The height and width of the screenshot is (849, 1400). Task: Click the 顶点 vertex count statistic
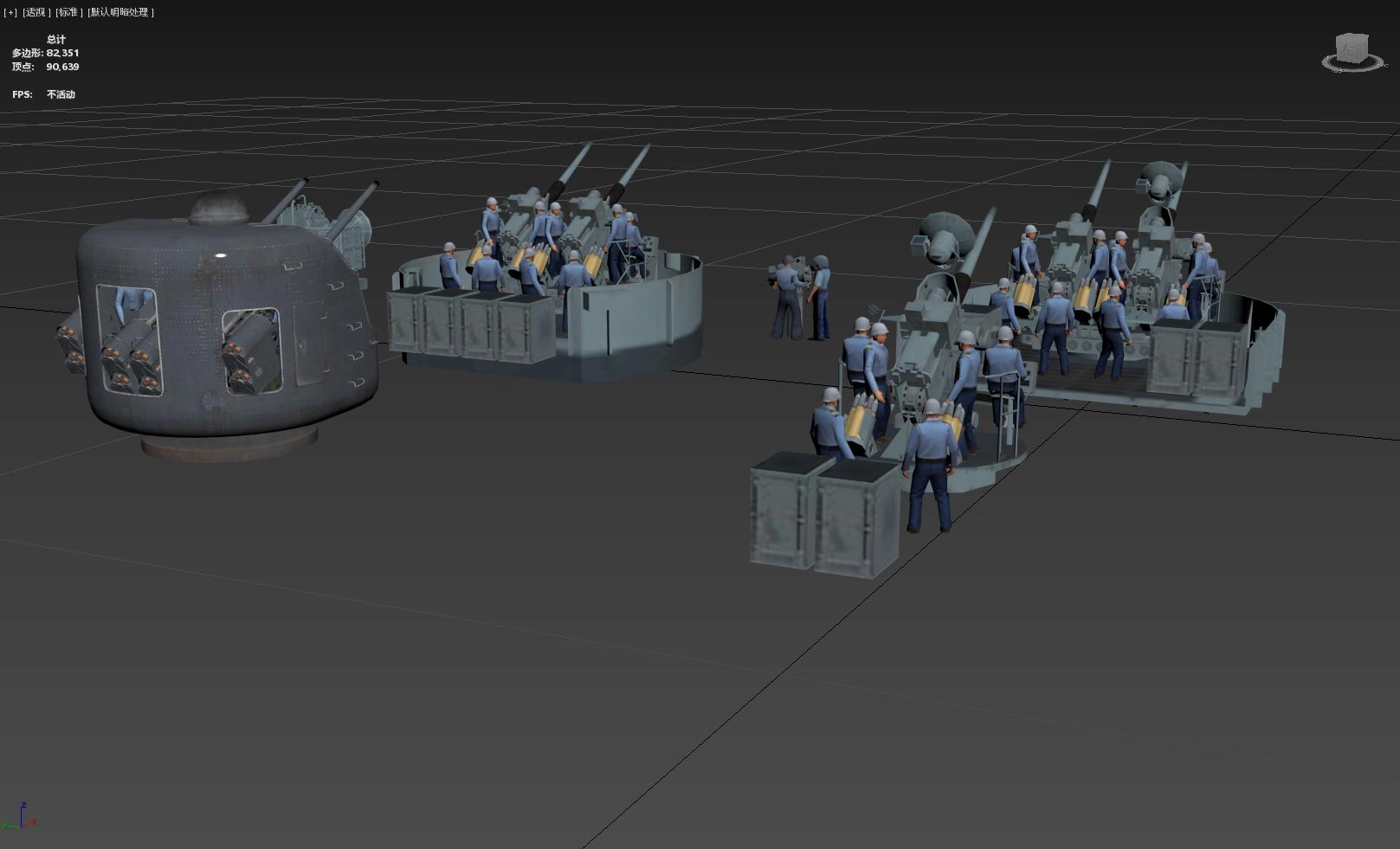point(45,67)
